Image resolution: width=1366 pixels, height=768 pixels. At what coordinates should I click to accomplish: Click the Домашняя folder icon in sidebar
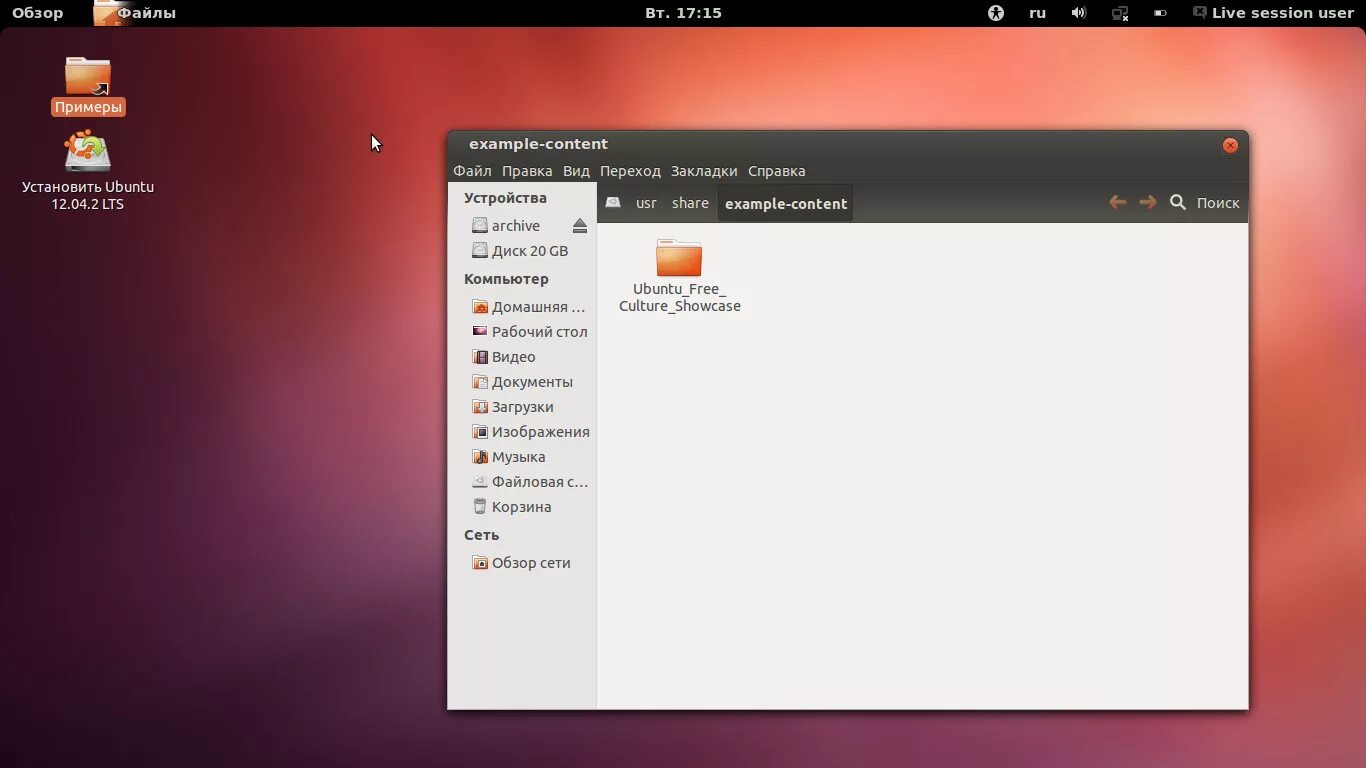480,307
